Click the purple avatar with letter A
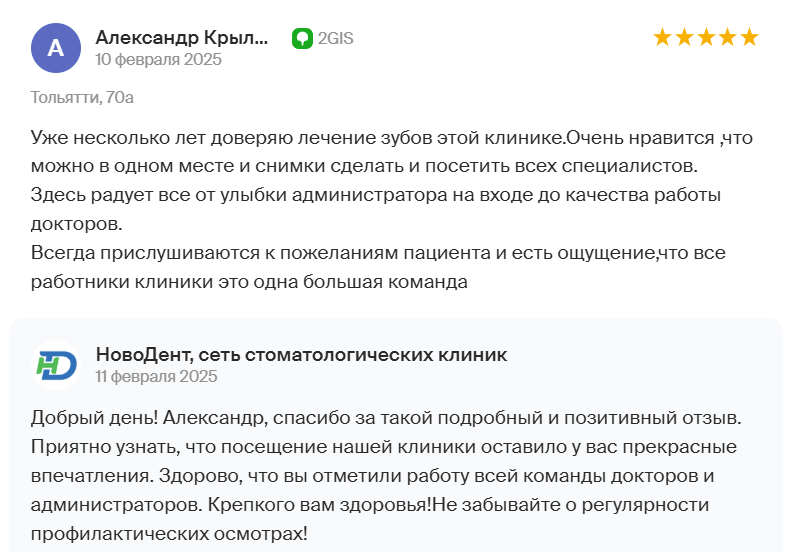 tap(56, 48)
